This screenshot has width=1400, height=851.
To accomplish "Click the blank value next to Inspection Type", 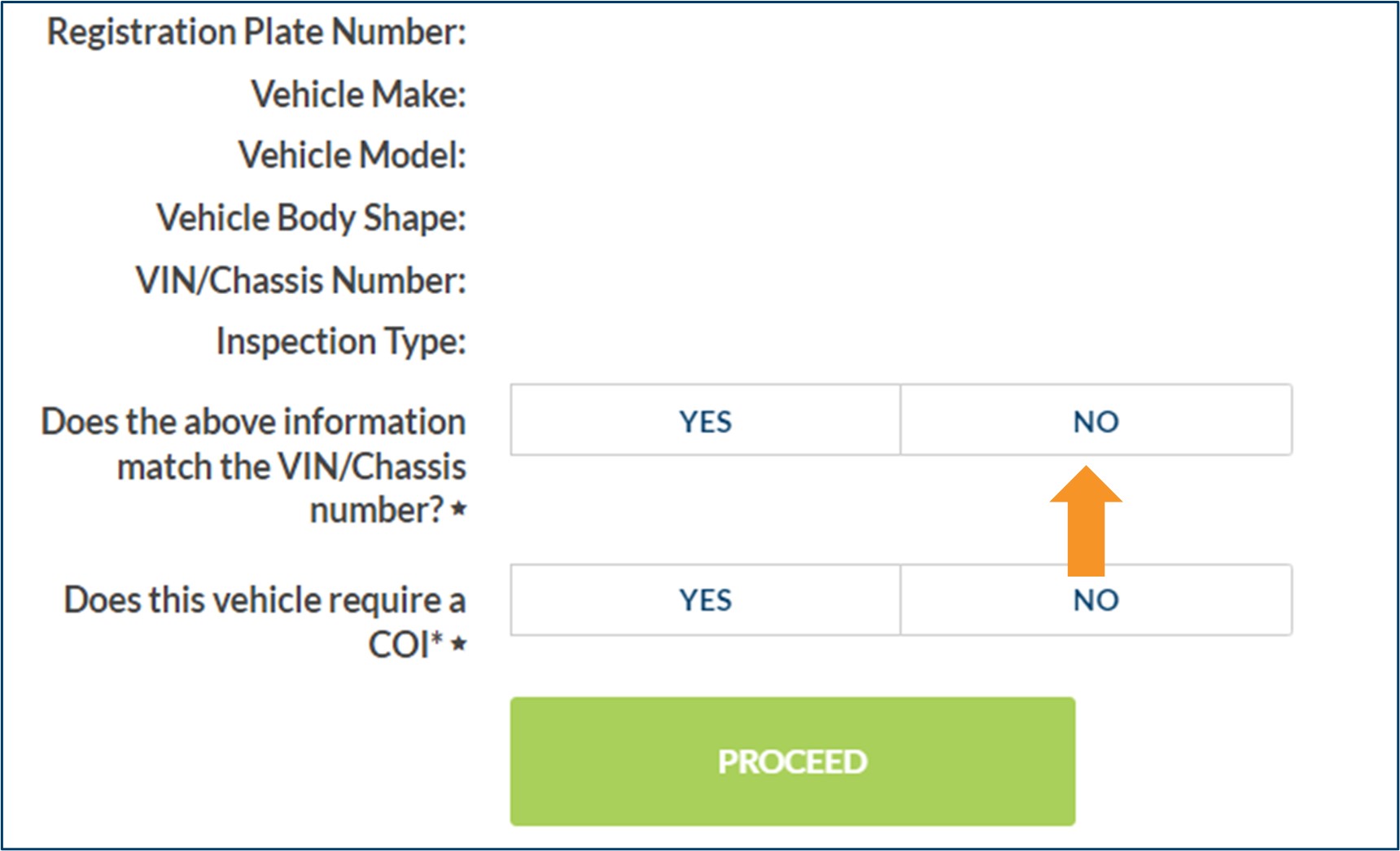I will point(733,341).
